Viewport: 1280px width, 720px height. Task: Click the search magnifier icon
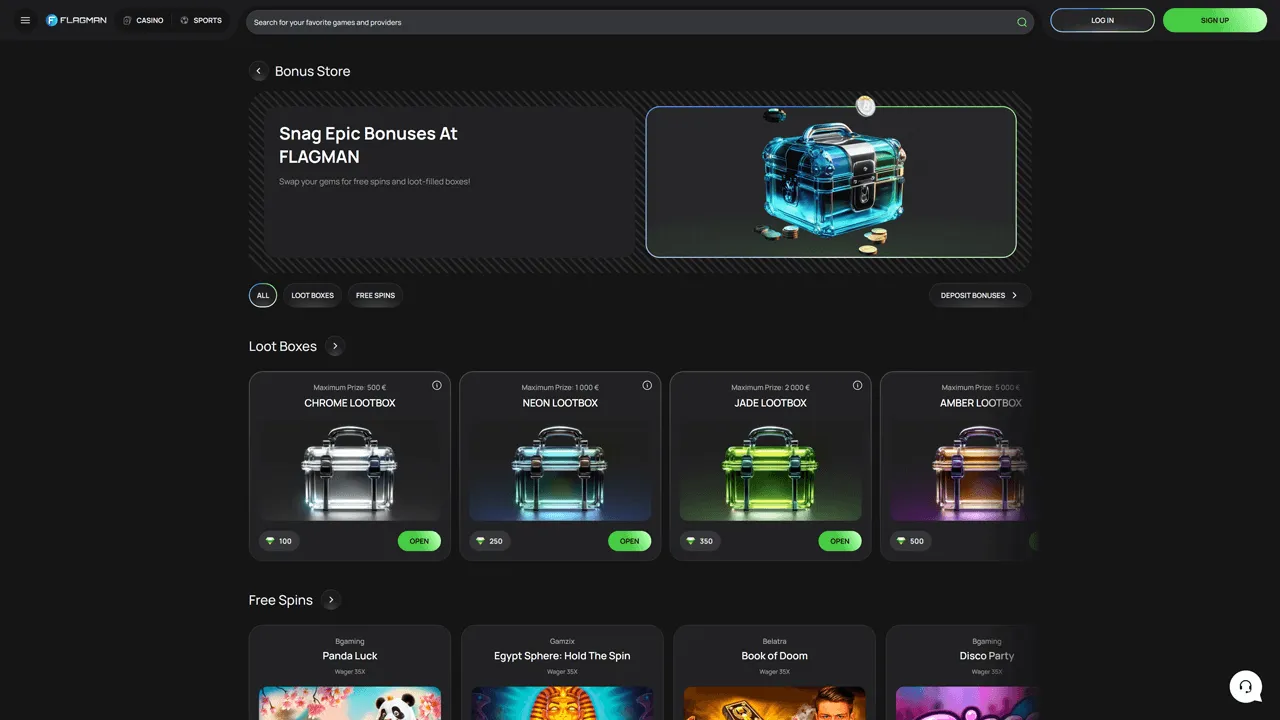[x=1022, y=22]
